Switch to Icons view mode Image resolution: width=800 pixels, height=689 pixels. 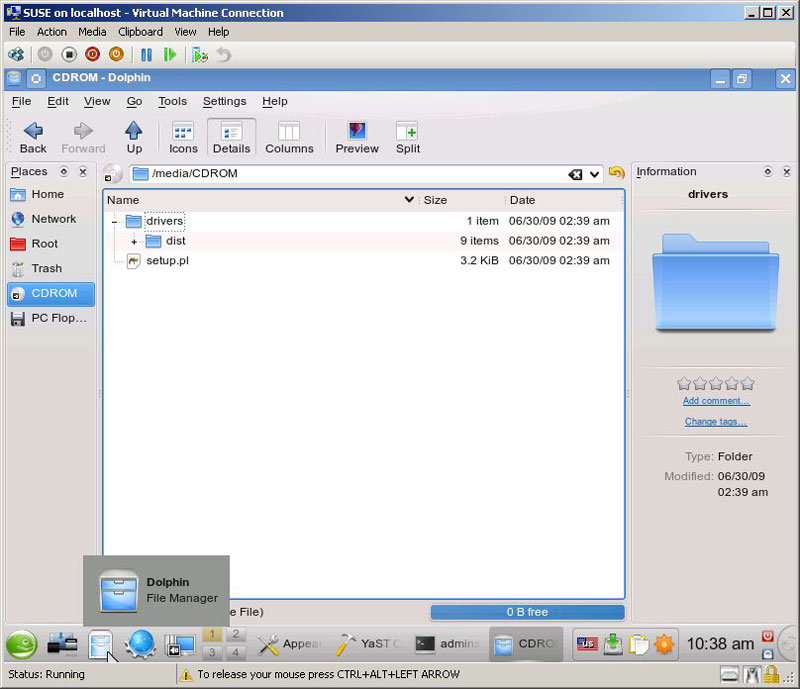pyautogui.click(x=183, y=138)
